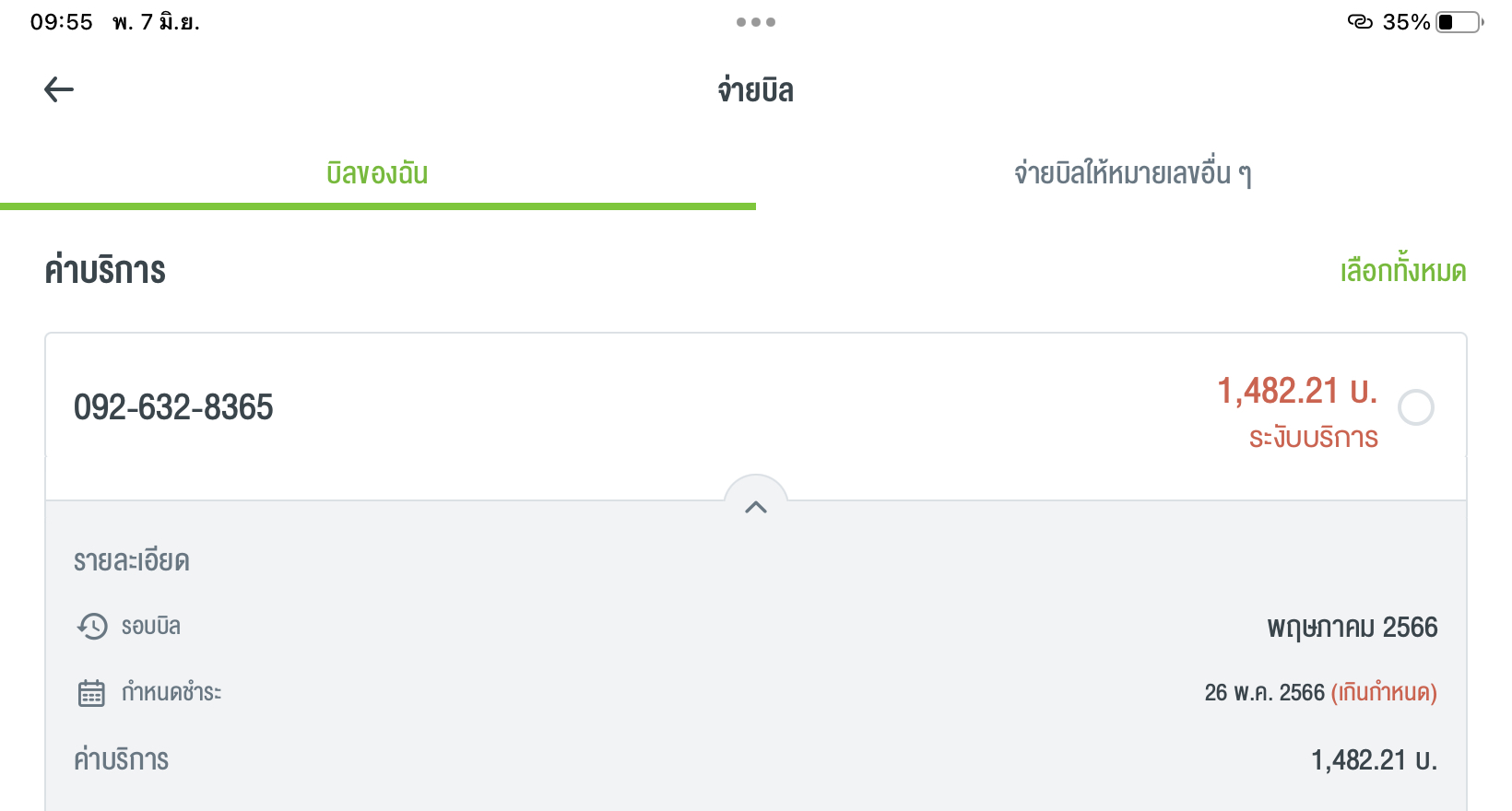Tap the three-dot multitasking control

756,22
